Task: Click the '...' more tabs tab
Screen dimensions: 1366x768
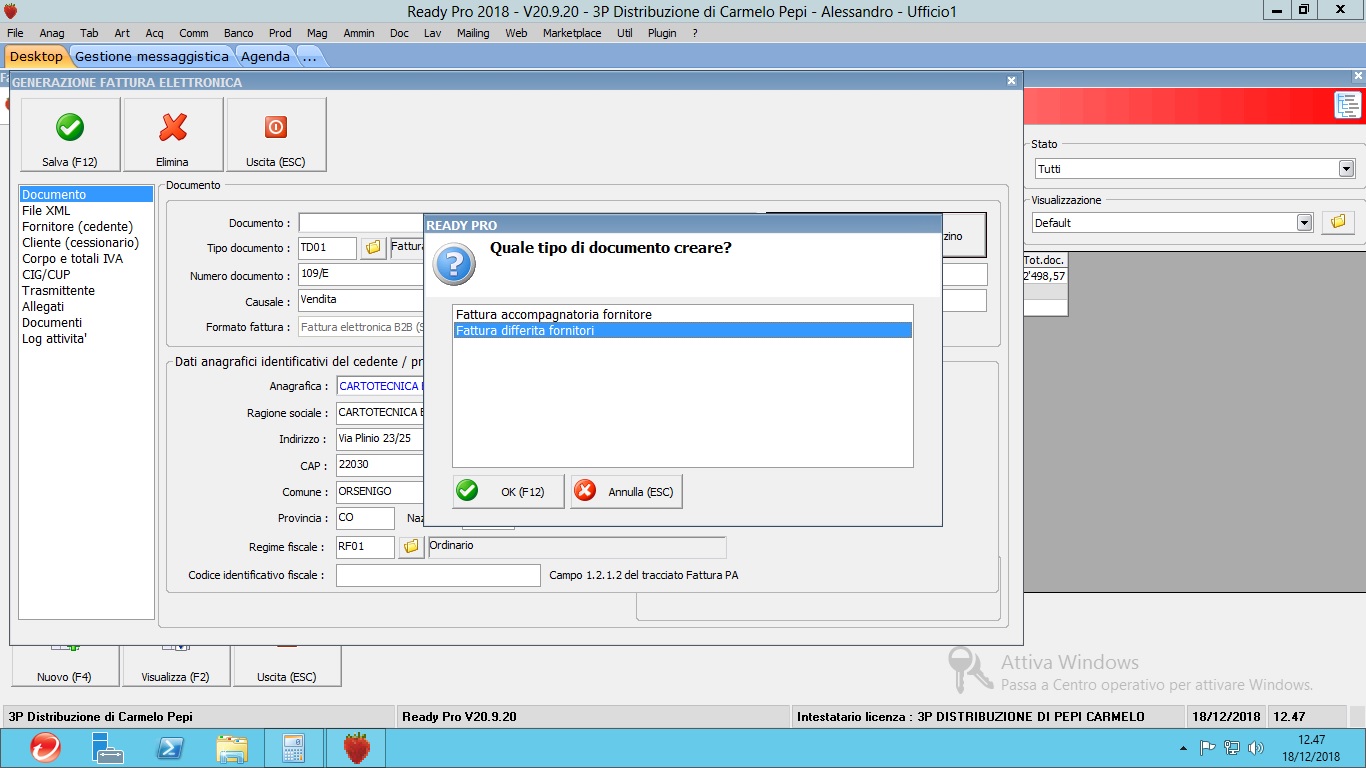Action: [310, 56]
